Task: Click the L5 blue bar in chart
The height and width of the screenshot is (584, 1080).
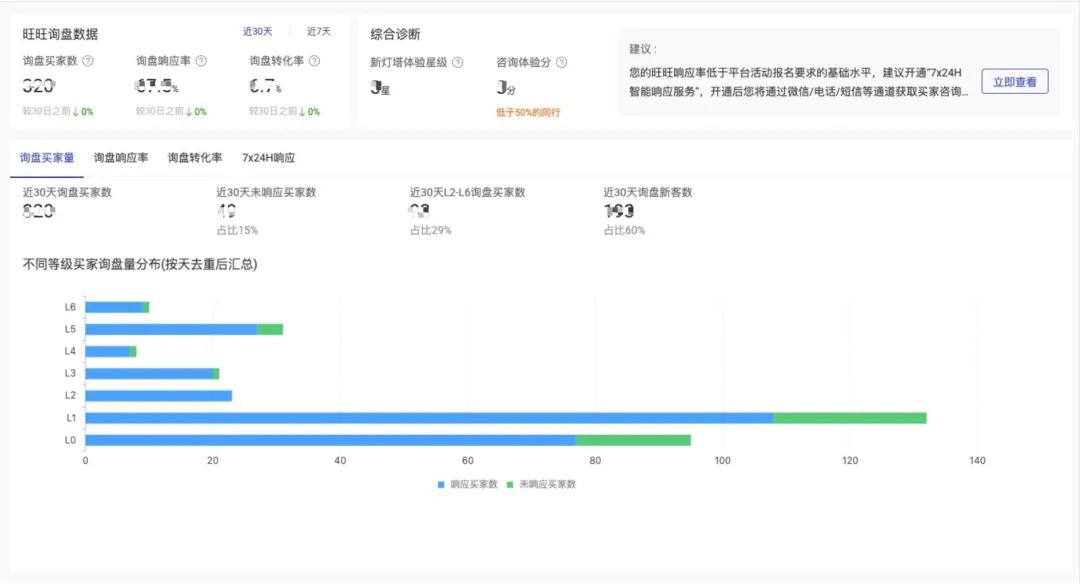Action: (x=172, y=329)
